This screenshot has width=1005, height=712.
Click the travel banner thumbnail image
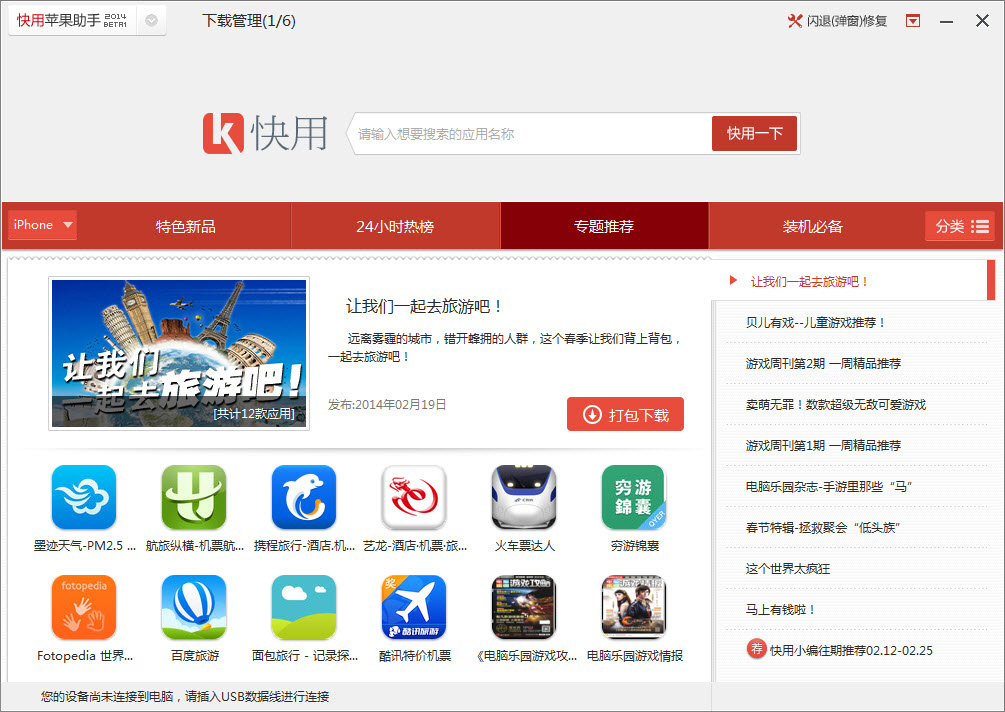179,353
